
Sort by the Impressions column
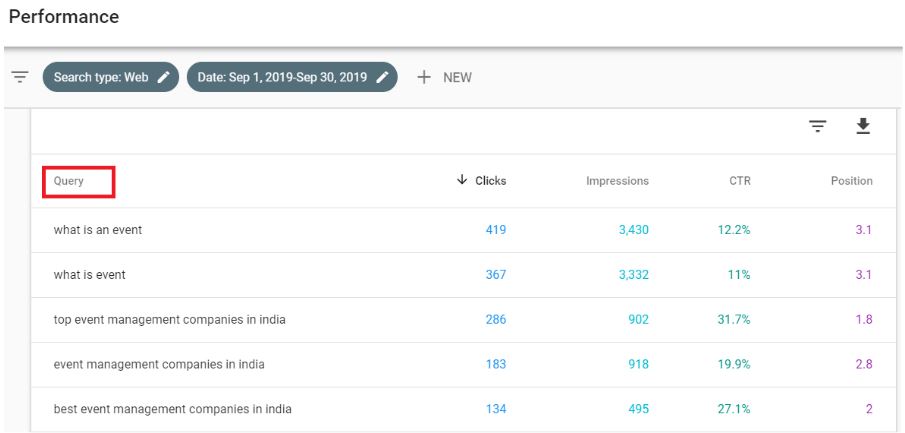point(617,181)
